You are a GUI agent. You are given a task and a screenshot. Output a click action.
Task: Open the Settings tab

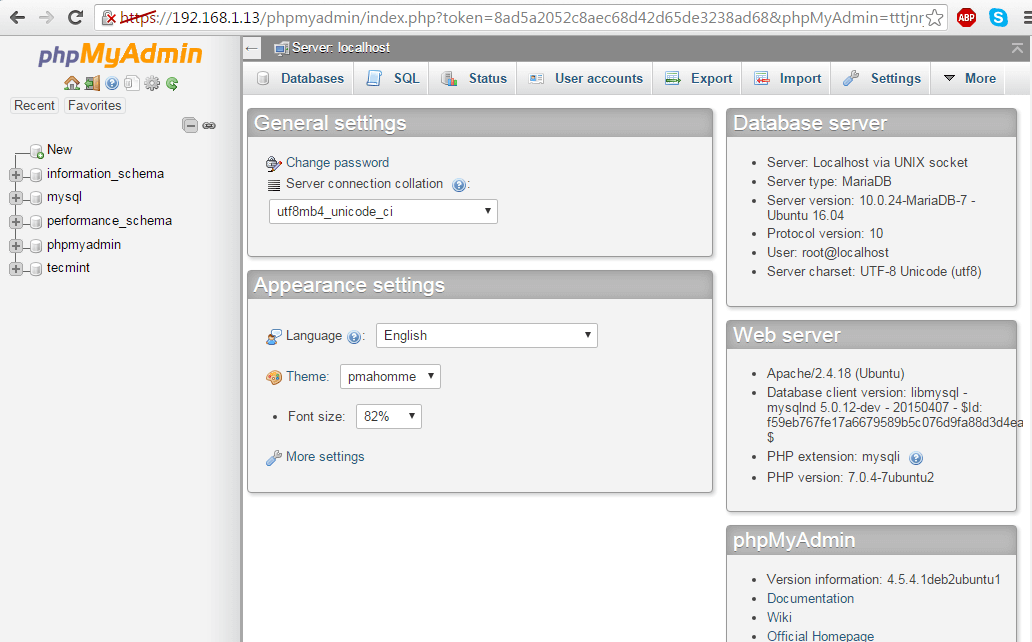click(x=882, y=78)
